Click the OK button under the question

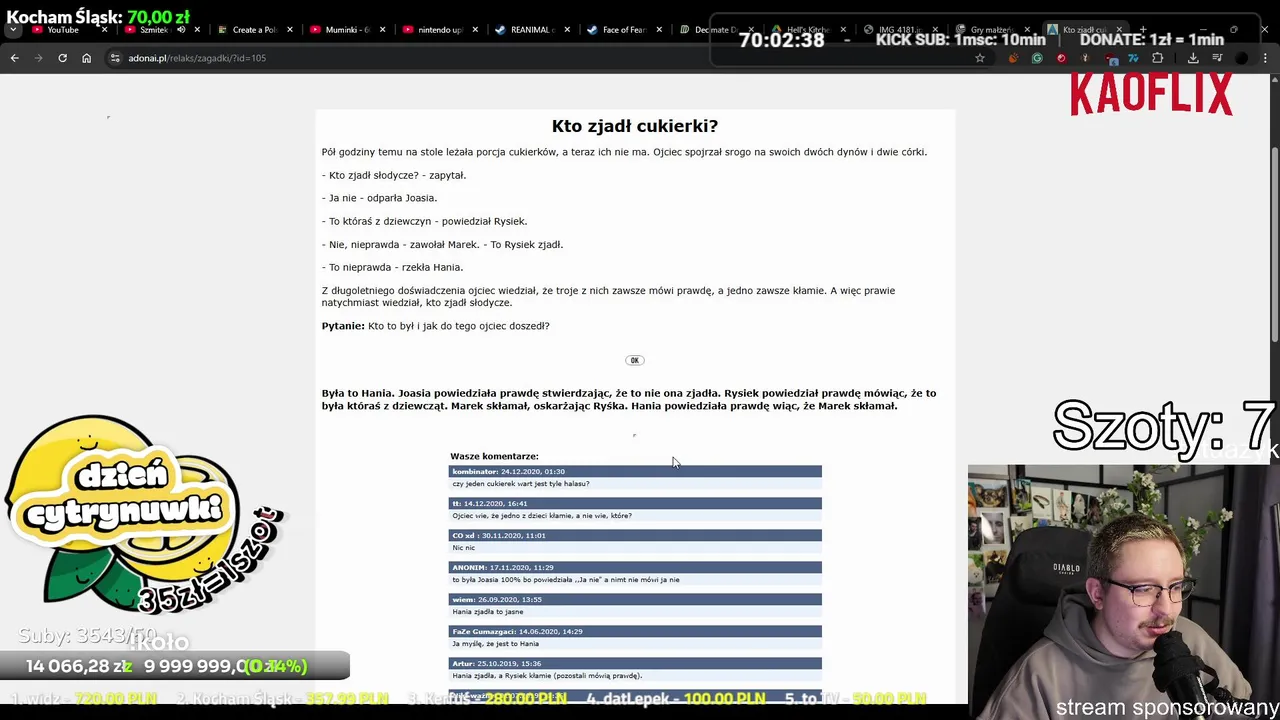pyautogui.click(x=634, y=360)
